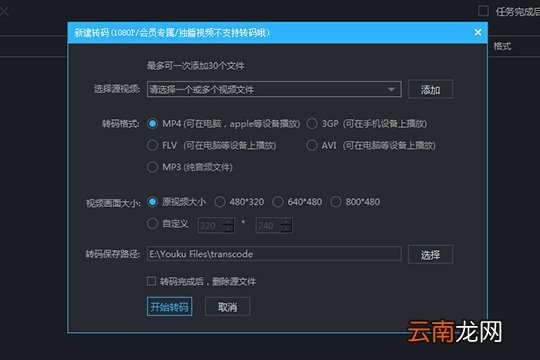
Task: Select 自定义 custom size option
Action: pos(152,224)
